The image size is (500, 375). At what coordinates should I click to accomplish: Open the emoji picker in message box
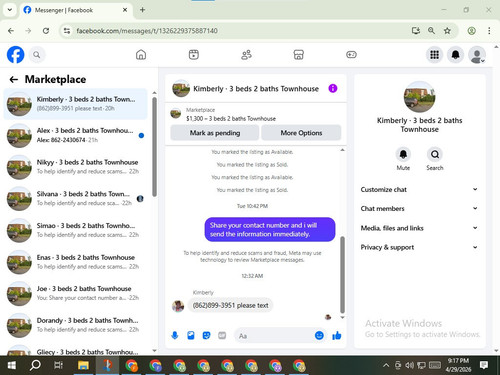click(x=319, y=335)
